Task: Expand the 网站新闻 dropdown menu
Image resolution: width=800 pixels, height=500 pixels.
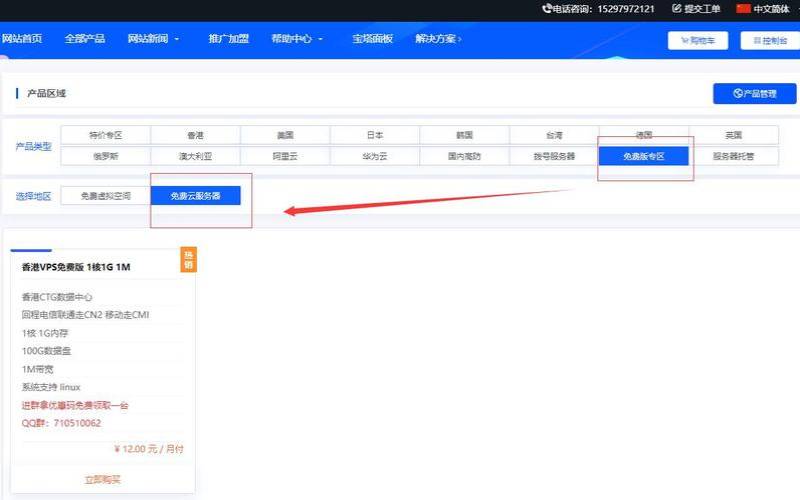Action: click(x=177, y=40)
